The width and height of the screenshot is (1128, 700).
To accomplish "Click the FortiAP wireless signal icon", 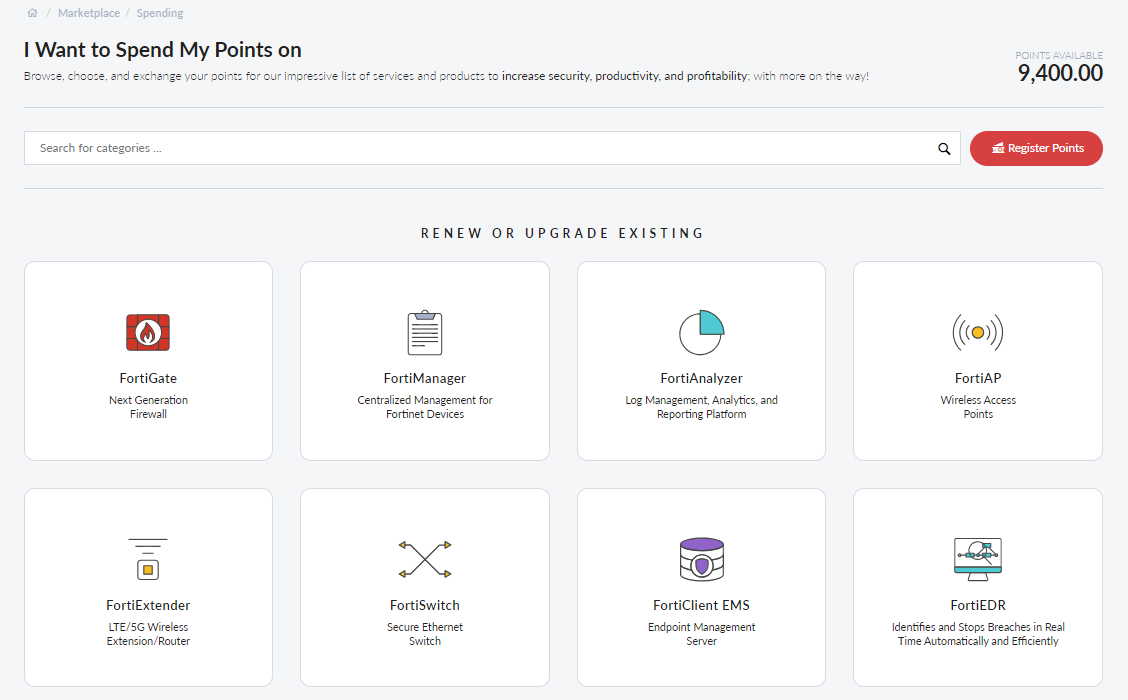I will coord(977,332).
